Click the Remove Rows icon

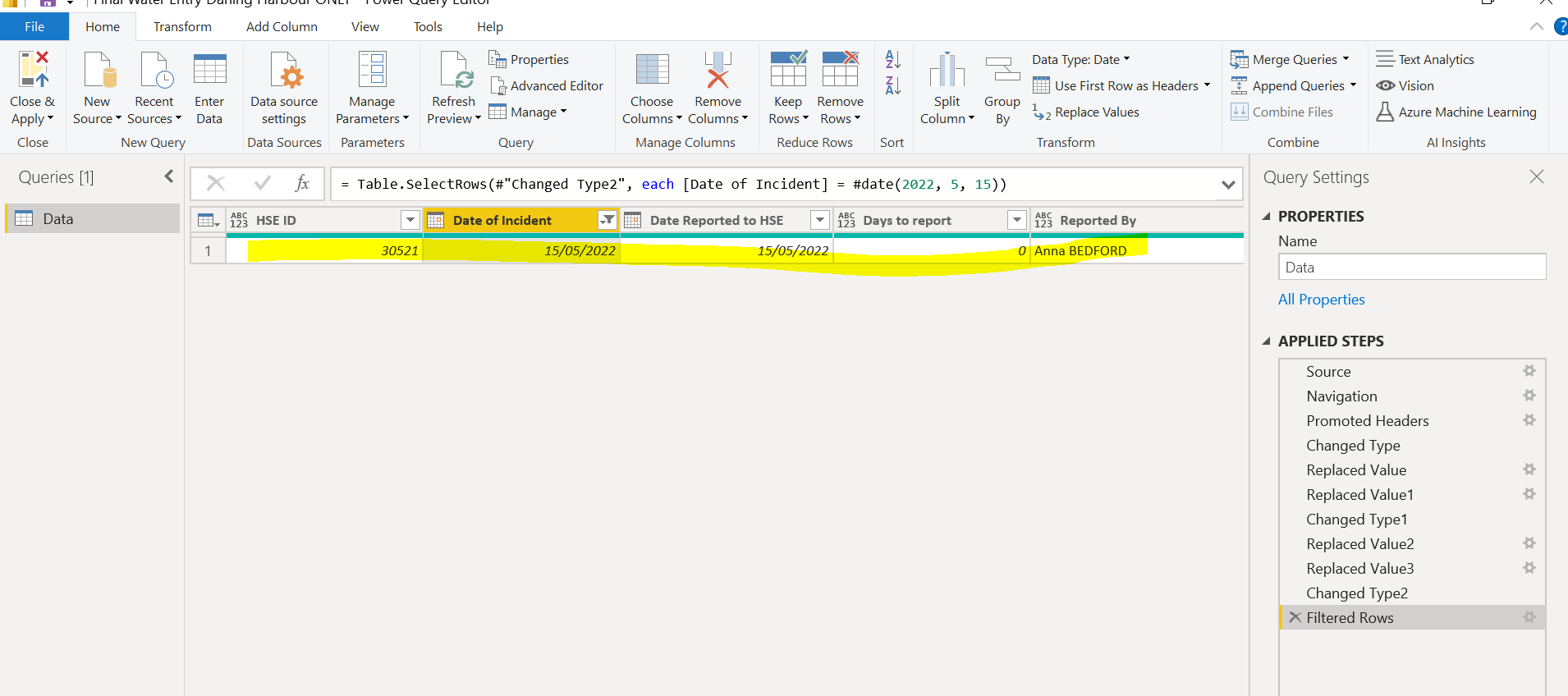[841, 69]
